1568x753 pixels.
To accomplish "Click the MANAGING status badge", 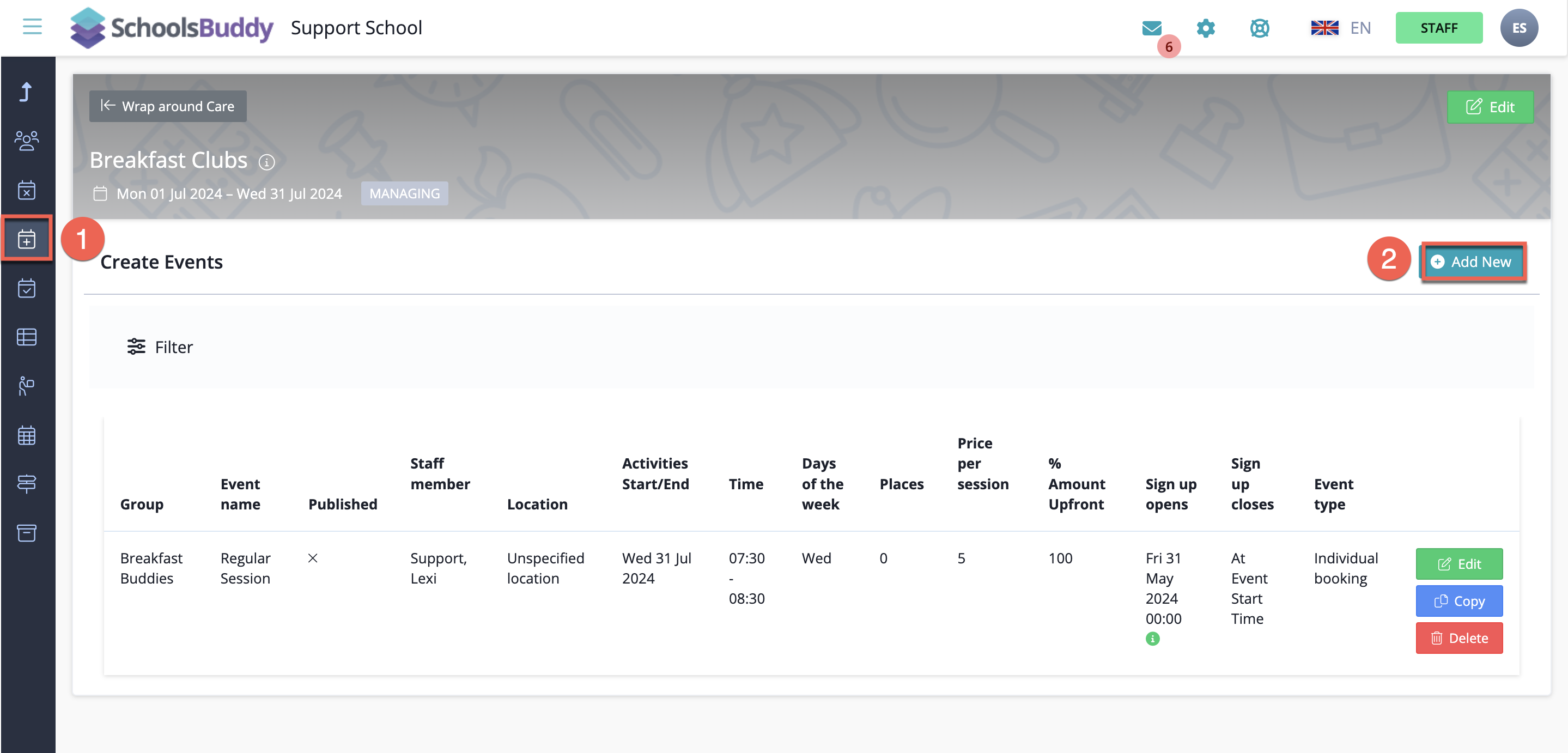I will click(404, 193).
